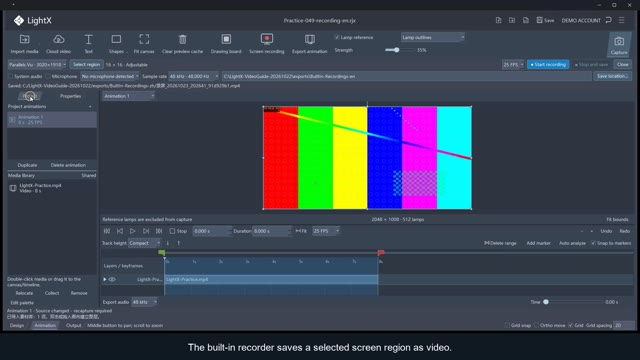Open the recording 25 FPS dropdown
The image size is (640, 360).
point(513,64)
